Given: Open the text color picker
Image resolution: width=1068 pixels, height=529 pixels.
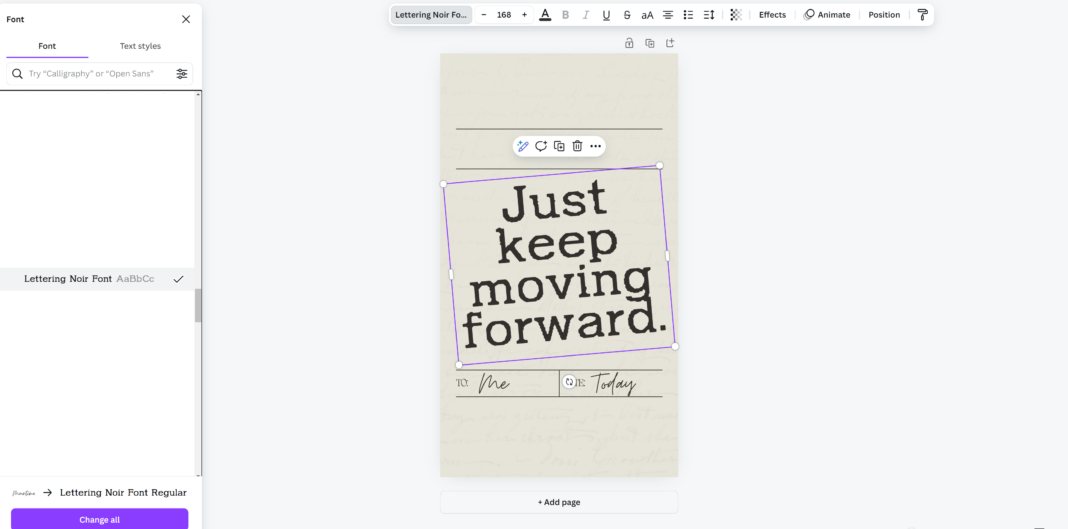Looking at the screenshot, I should pyautogui.click(x=545, y=15).
